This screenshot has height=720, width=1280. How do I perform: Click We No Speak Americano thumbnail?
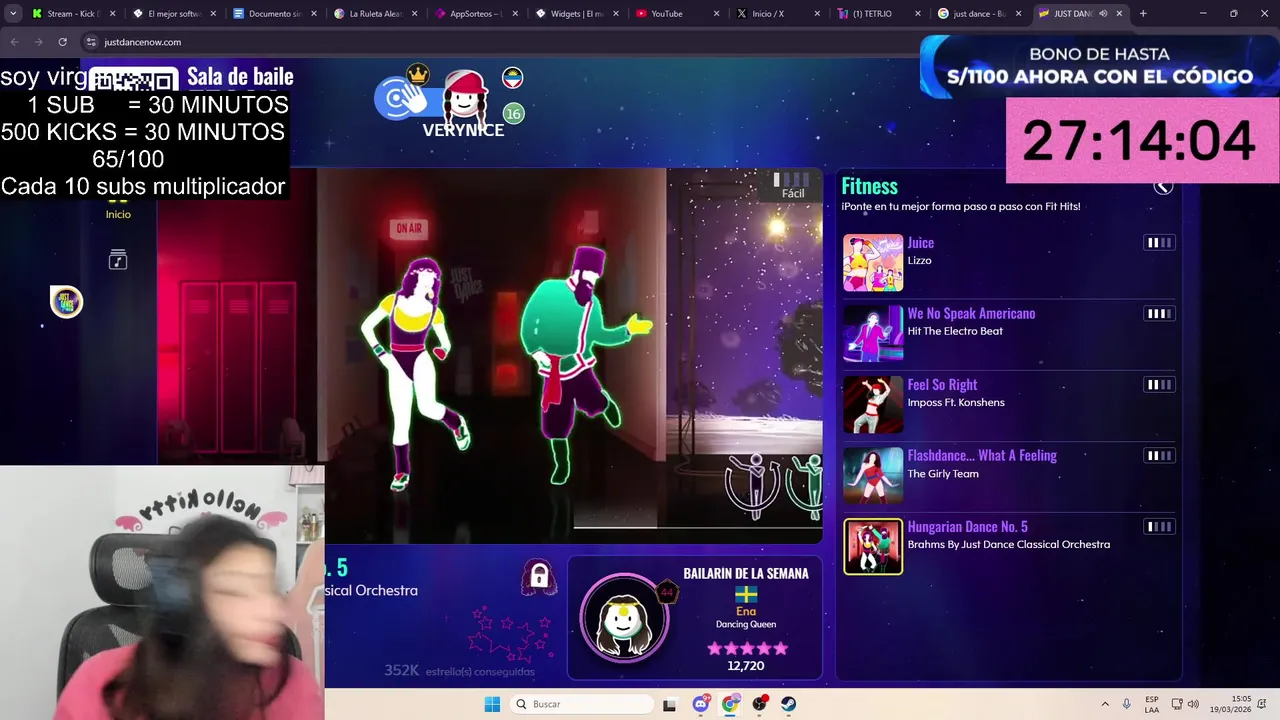click(x=873, y=334)
